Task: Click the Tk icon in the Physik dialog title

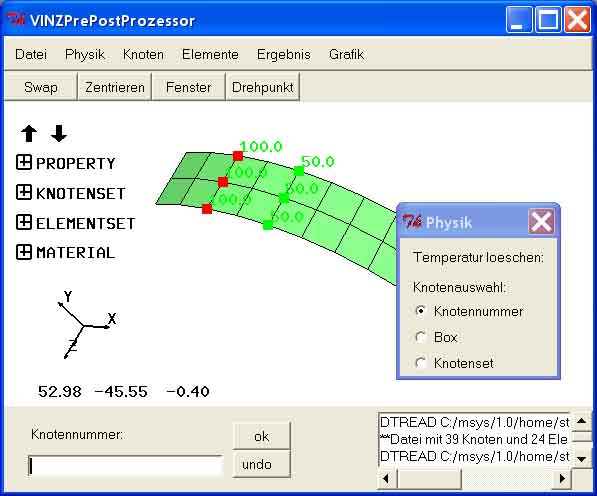Action: coord(412,222)
